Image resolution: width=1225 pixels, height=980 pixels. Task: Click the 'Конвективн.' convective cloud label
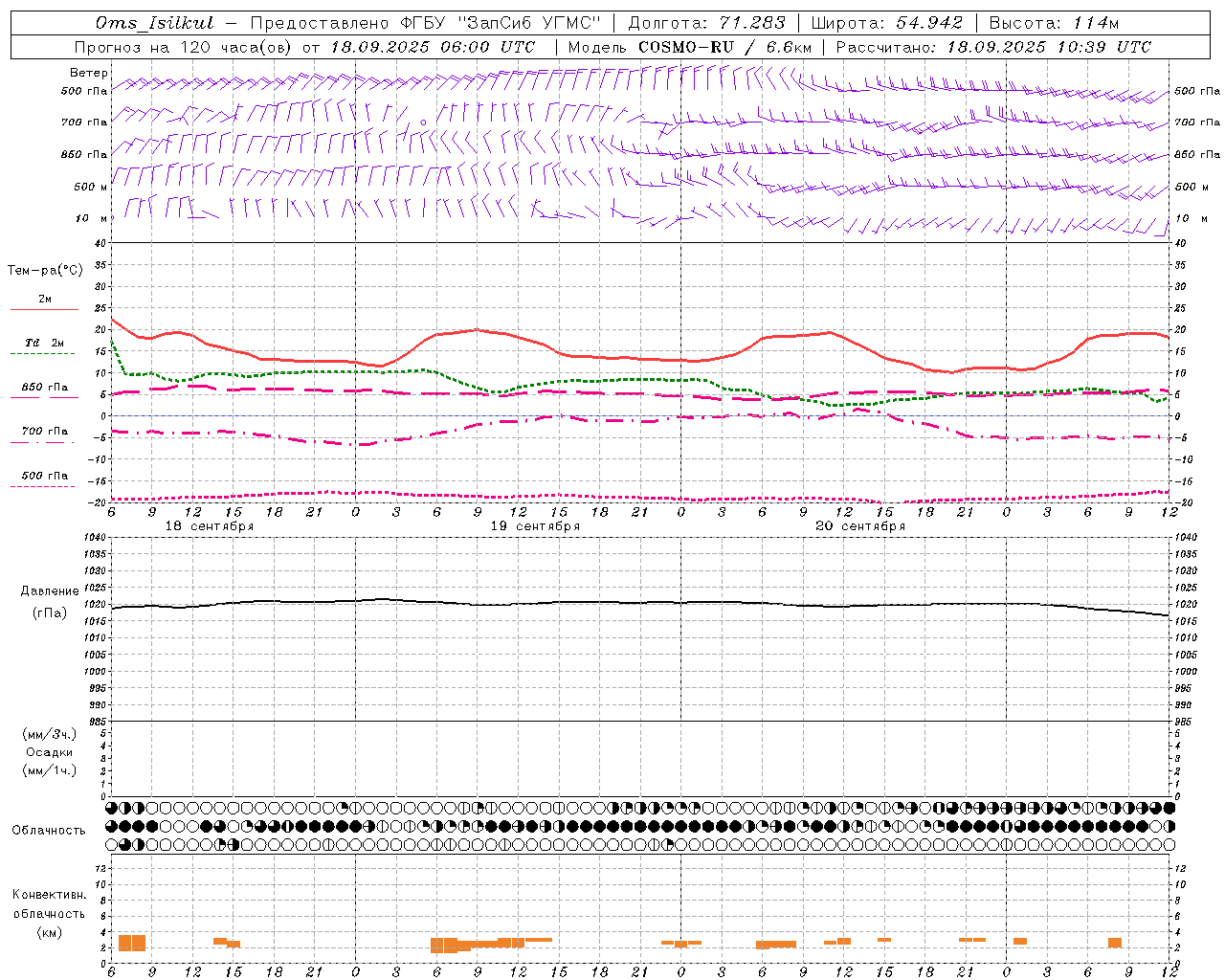tap(49, 895)
